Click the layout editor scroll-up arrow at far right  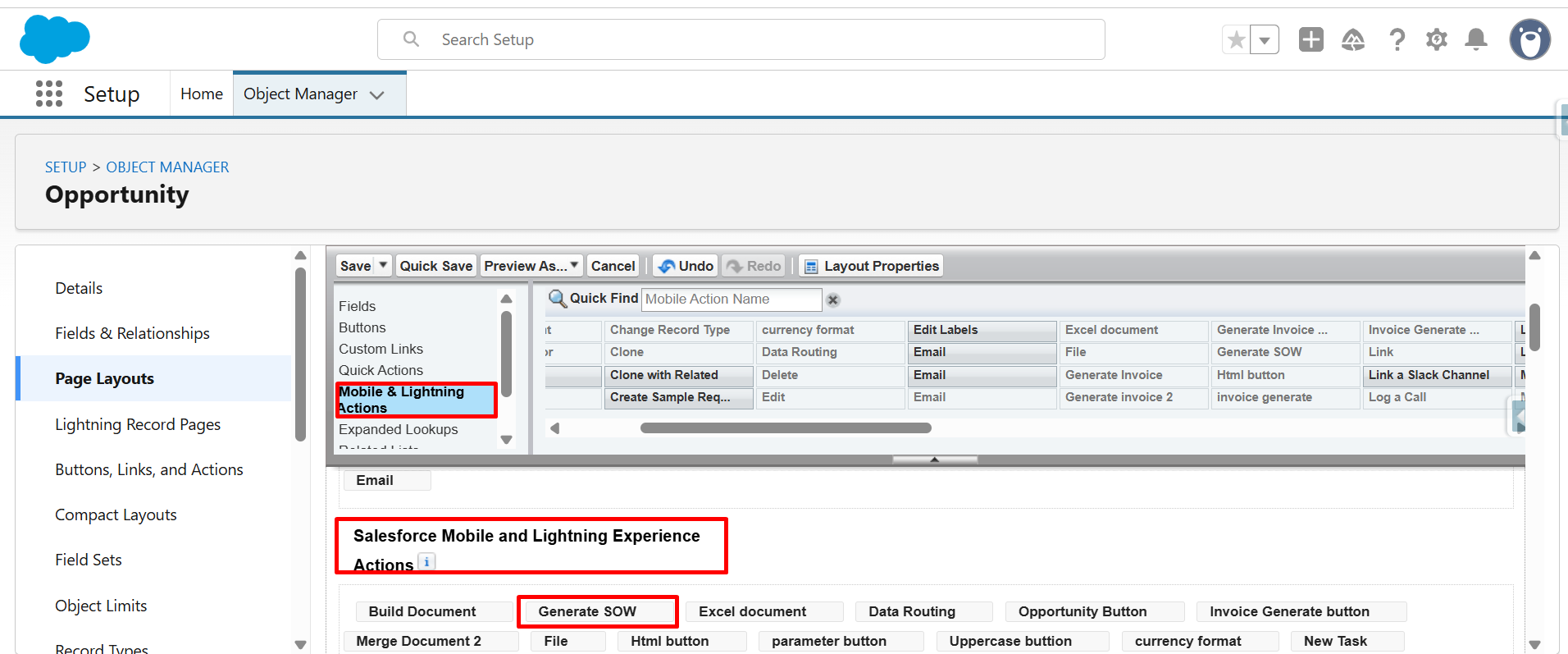tap(1534, 256)
